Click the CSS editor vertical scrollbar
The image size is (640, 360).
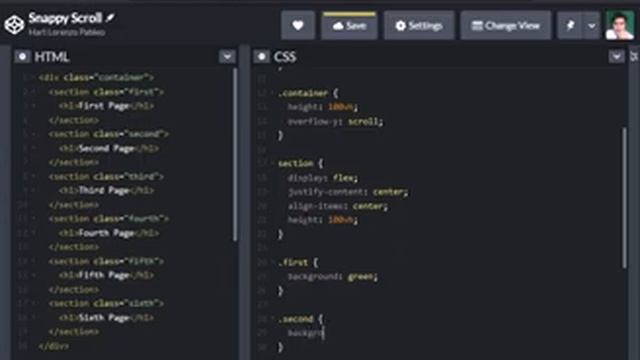[x=624, y=198]
